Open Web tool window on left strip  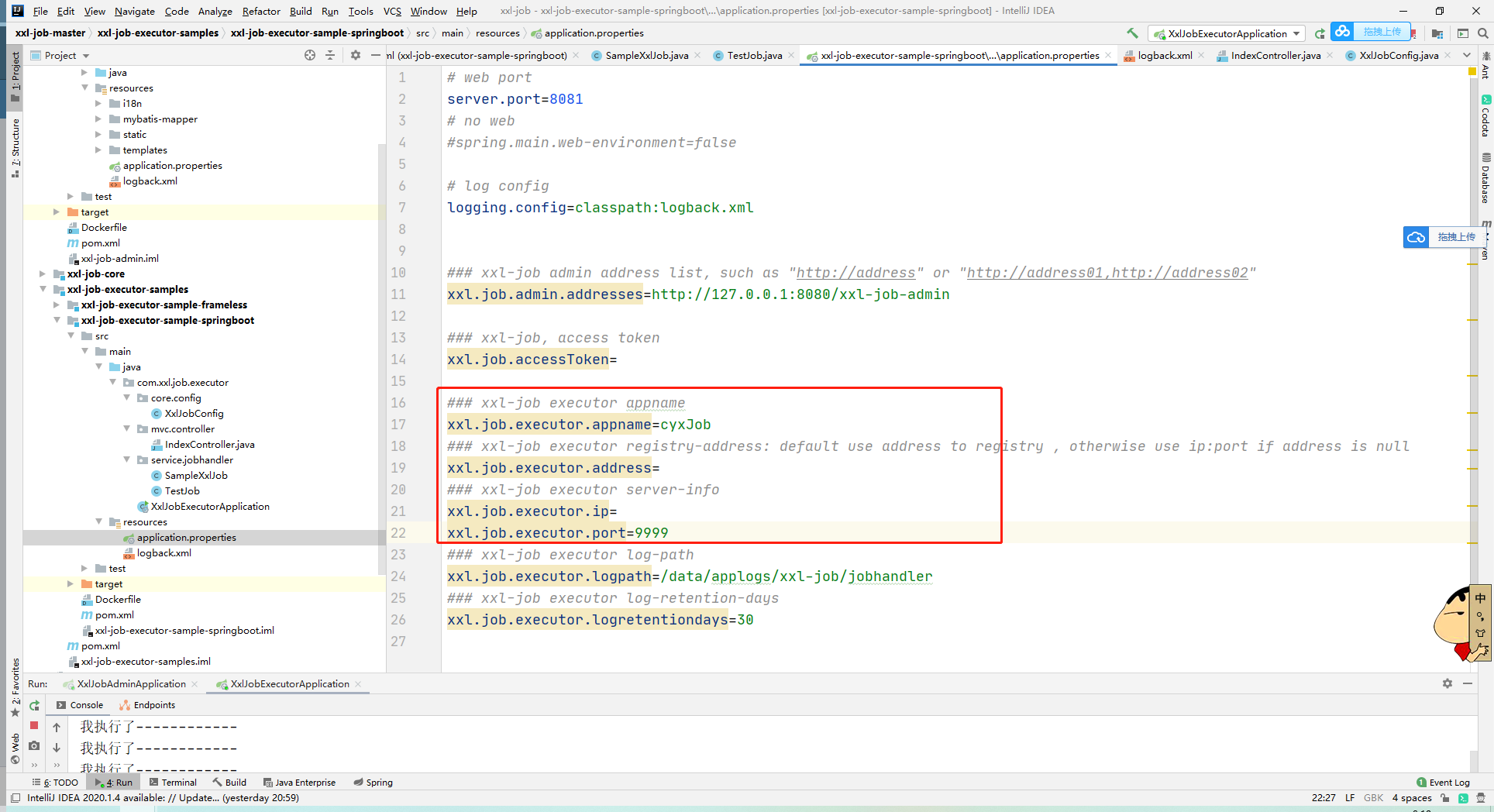(x=15, y=748)
